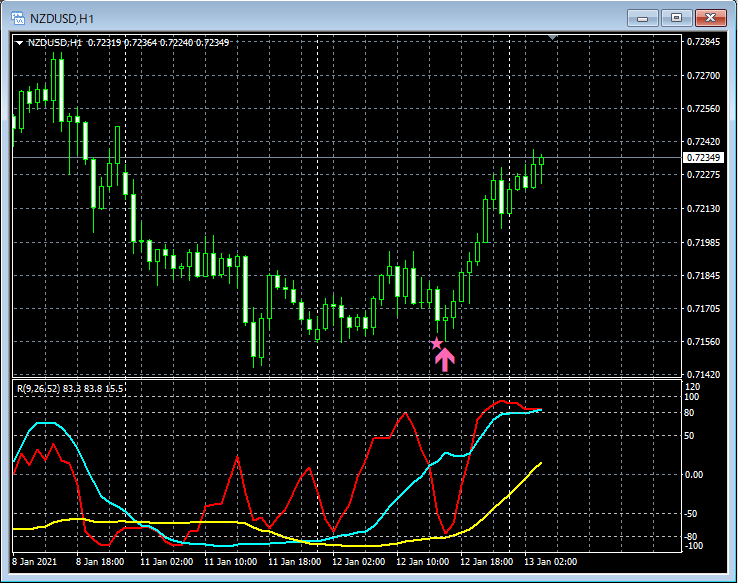Image resolution: width=739 pixels, height=583 pixels.
Task: Click the grey chart shift triangle marker
Action: pyautogui.click(x=553, y=38)
